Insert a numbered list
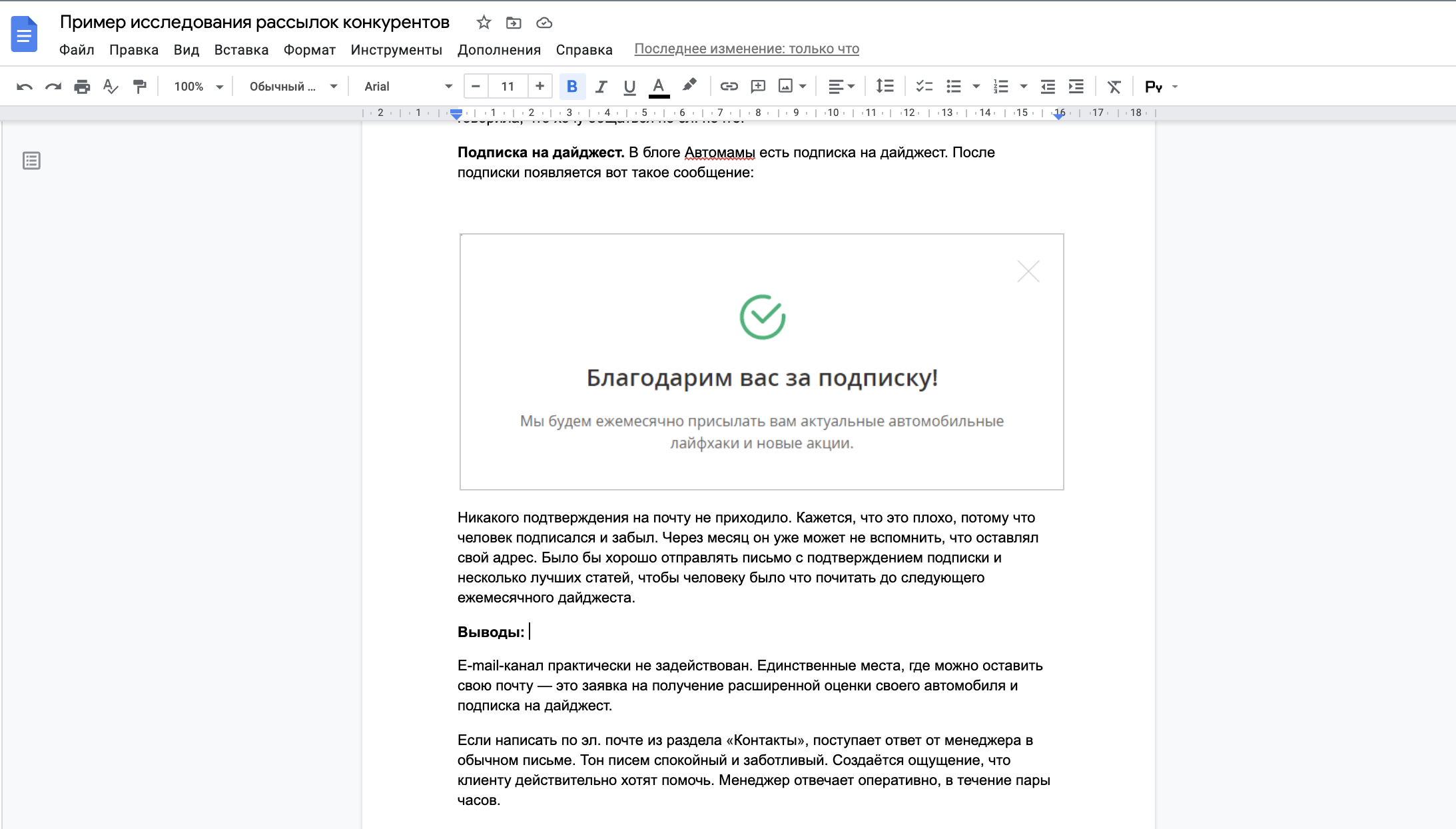 (x=1001, y=87)
